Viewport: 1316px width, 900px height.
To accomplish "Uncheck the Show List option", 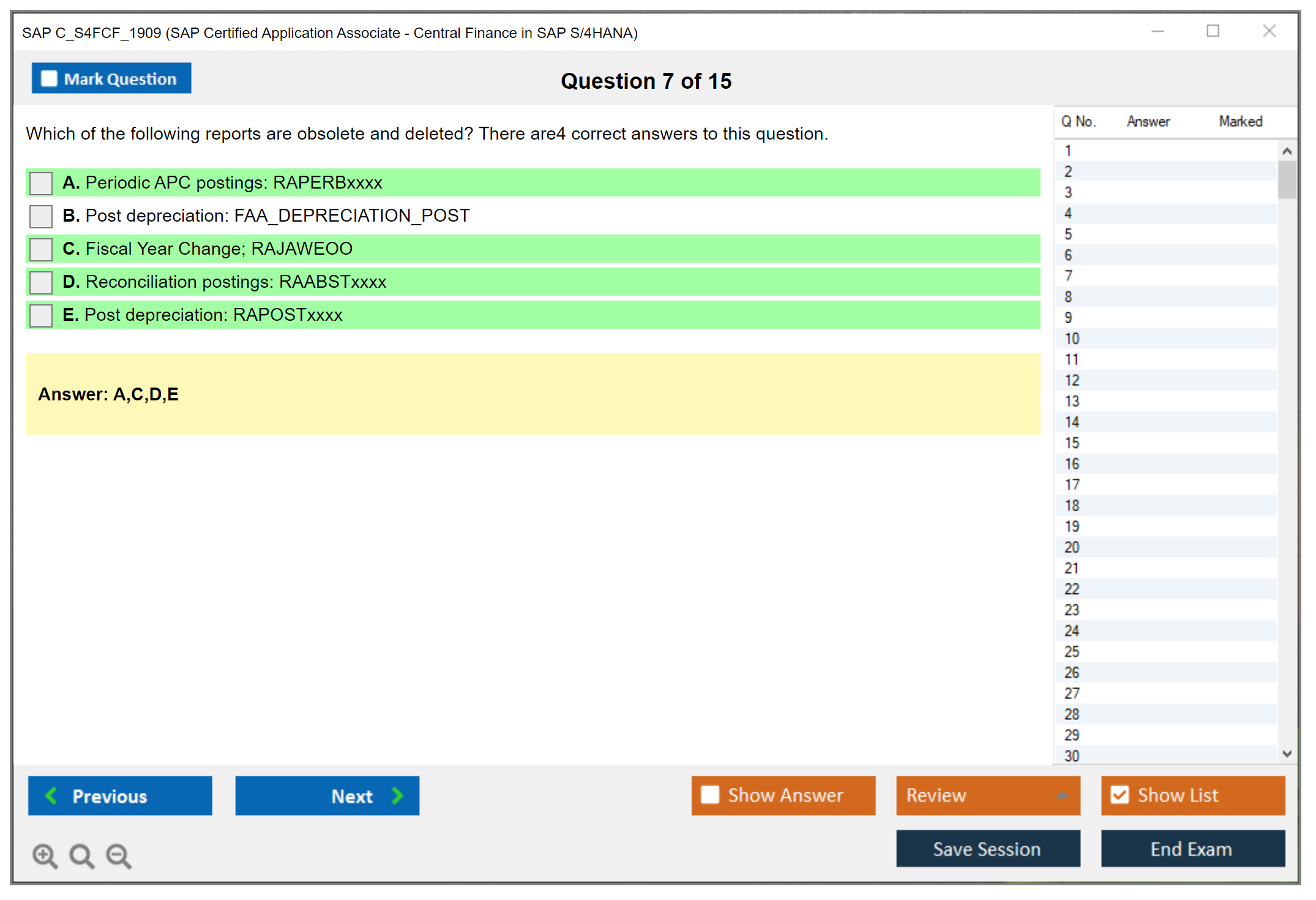I will click(1120, 795).
